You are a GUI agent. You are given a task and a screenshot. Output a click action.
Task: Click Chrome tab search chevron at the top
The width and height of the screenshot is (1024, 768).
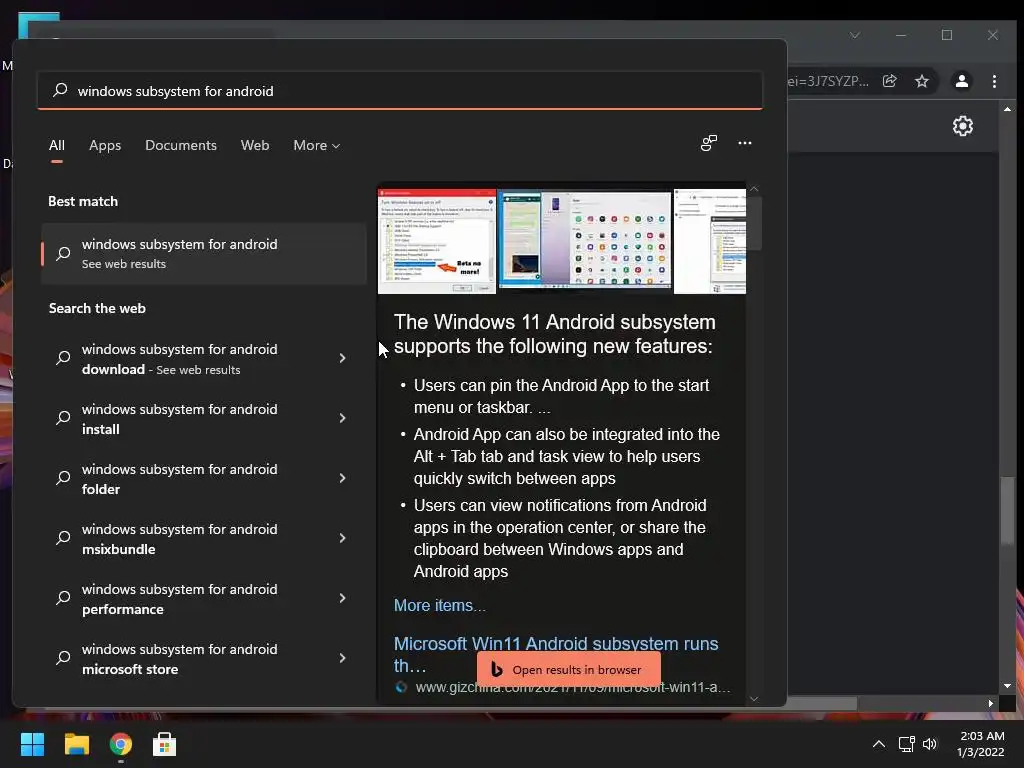coord(855,35)
